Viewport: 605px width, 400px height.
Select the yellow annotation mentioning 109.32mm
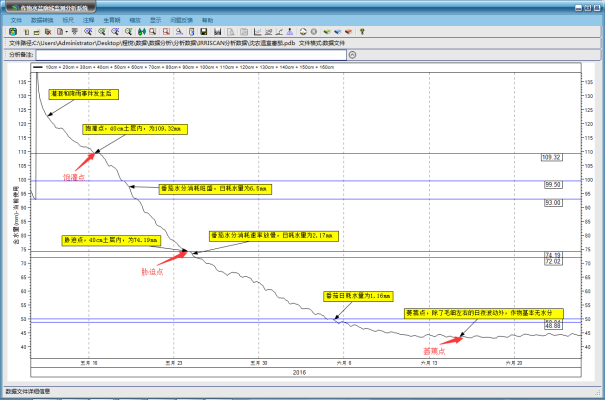[135, 129]
